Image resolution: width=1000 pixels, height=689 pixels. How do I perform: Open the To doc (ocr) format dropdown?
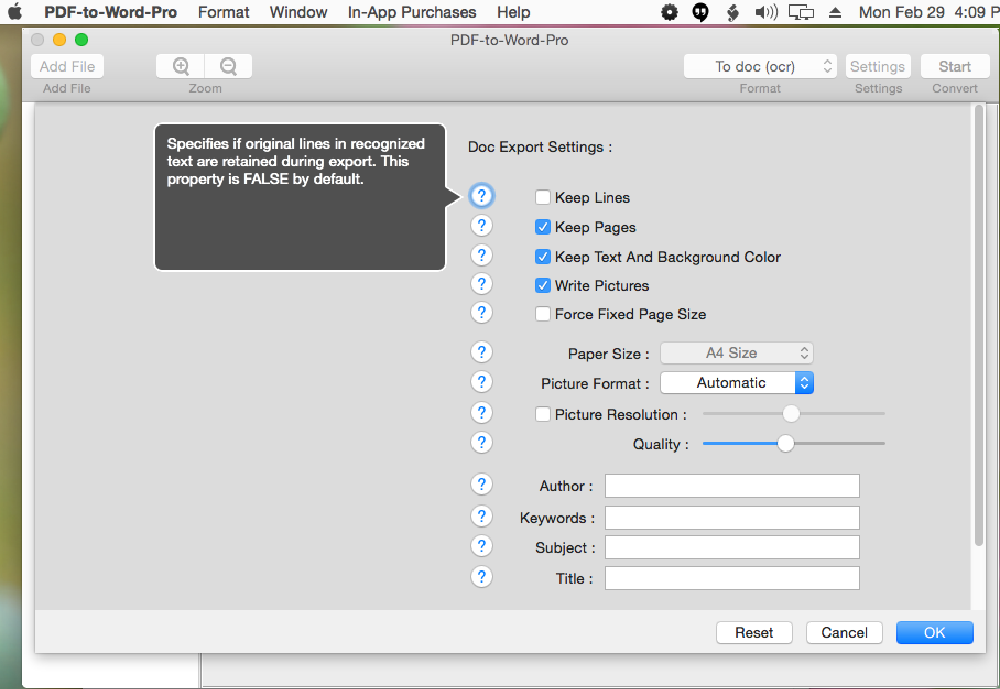[760, 66]
